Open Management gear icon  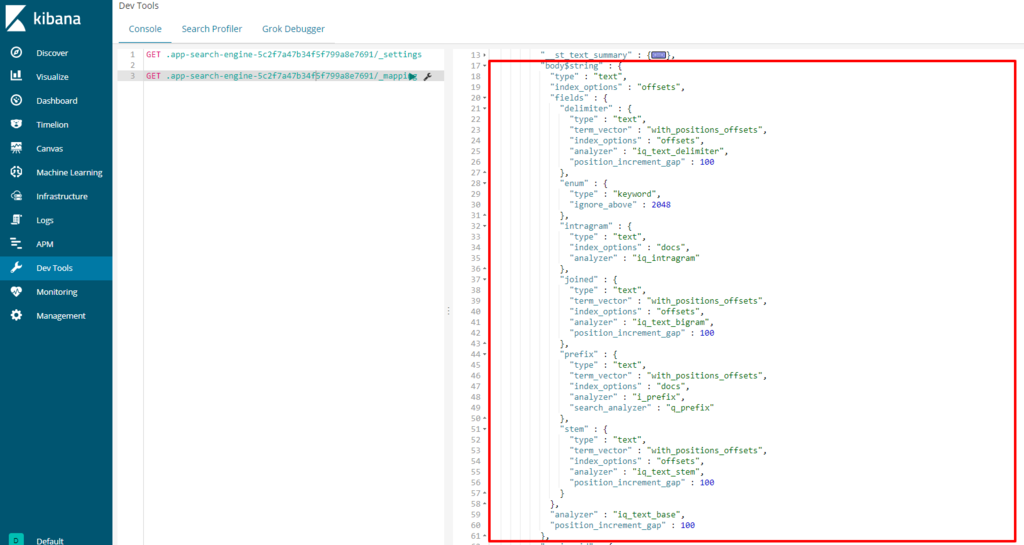pyautogui.click(x=16, y=315)
